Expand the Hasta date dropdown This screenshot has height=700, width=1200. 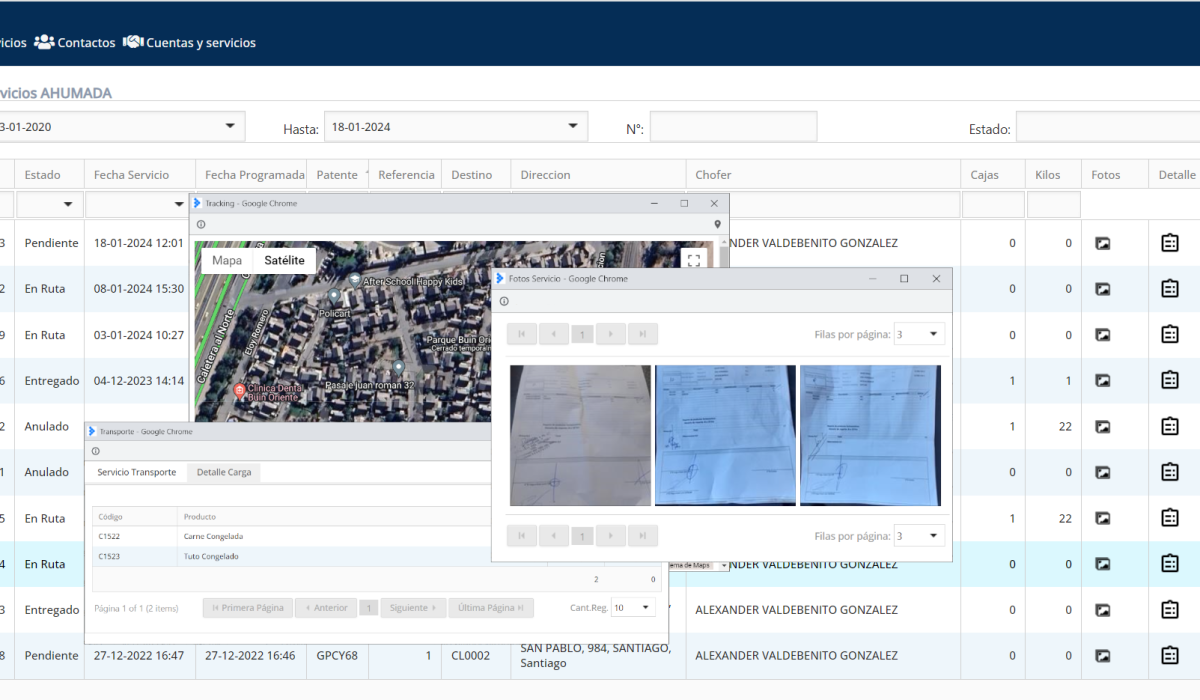point(573,126)
